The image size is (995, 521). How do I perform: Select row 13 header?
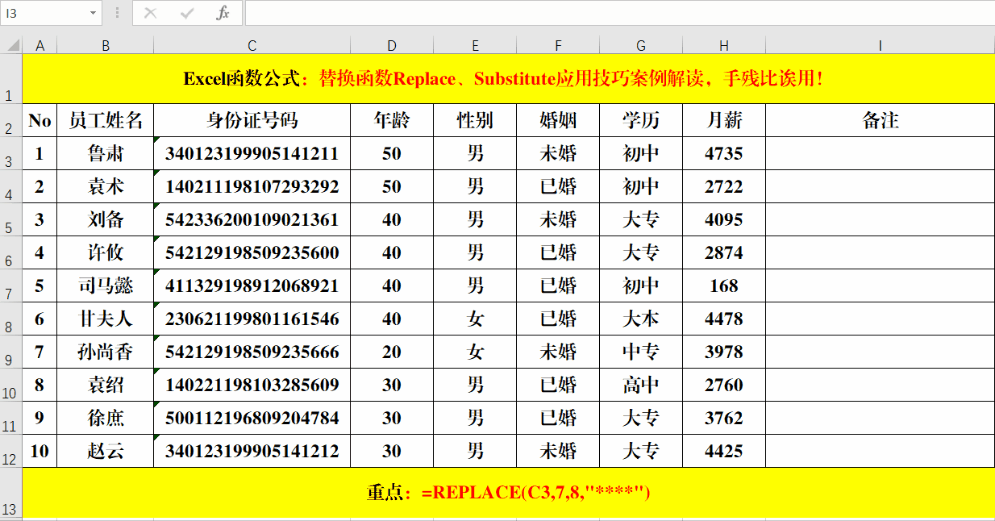point(11,493)
